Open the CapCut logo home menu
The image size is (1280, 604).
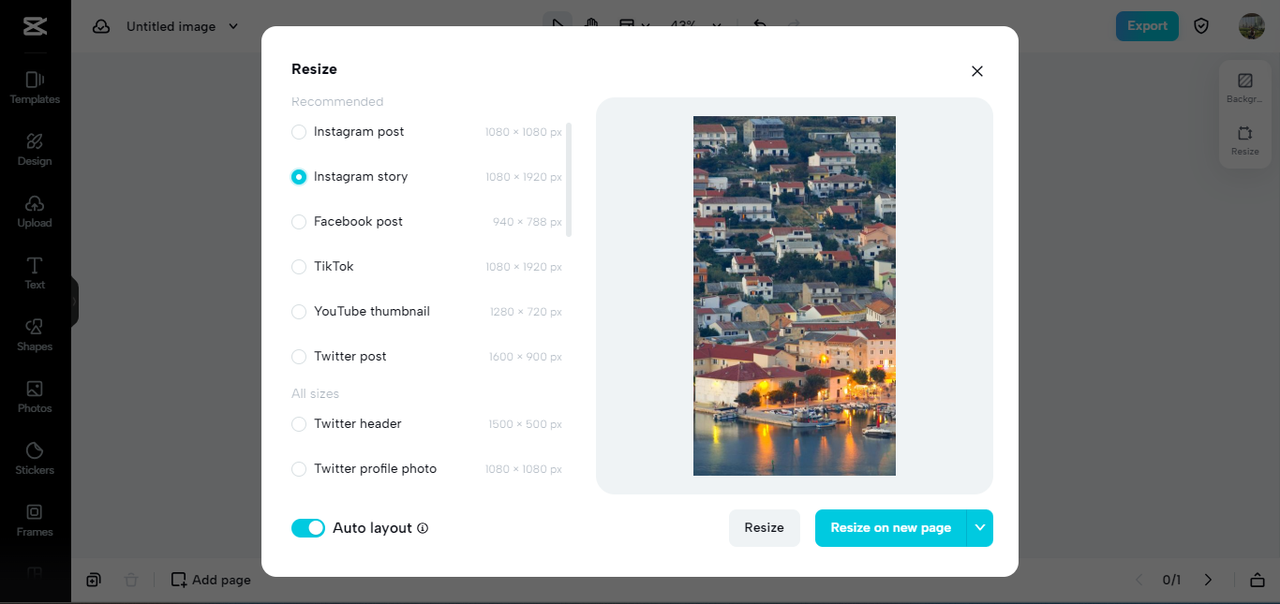(34, 27)
